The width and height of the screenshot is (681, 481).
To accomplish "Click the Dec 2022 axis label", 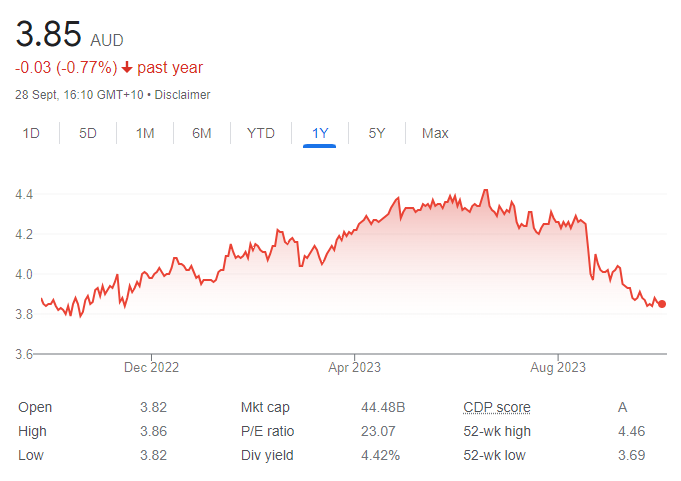I will pos(151,367).
